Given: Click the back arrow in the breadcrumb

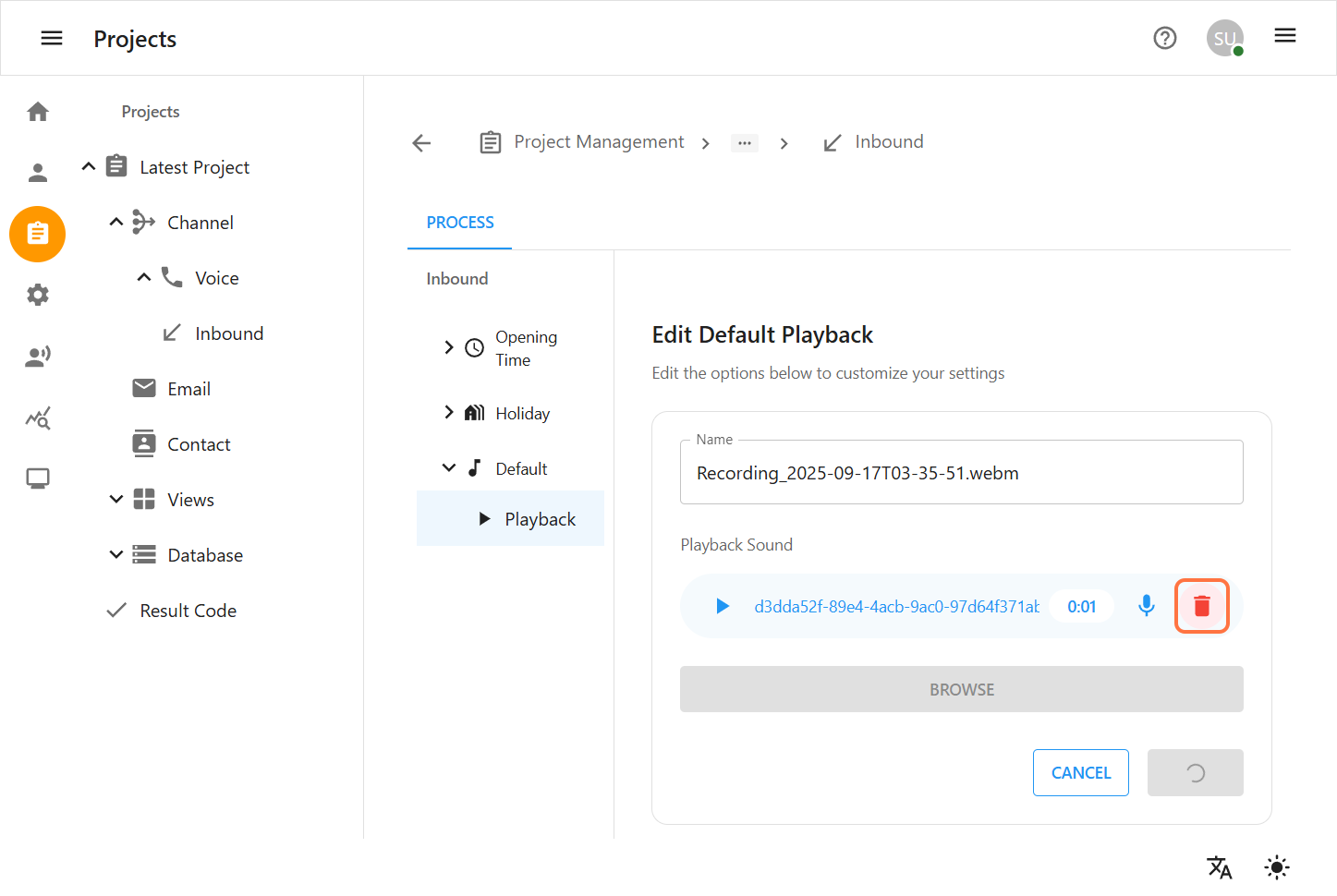Looking at the screenshot, I should [x=421, y=142].
